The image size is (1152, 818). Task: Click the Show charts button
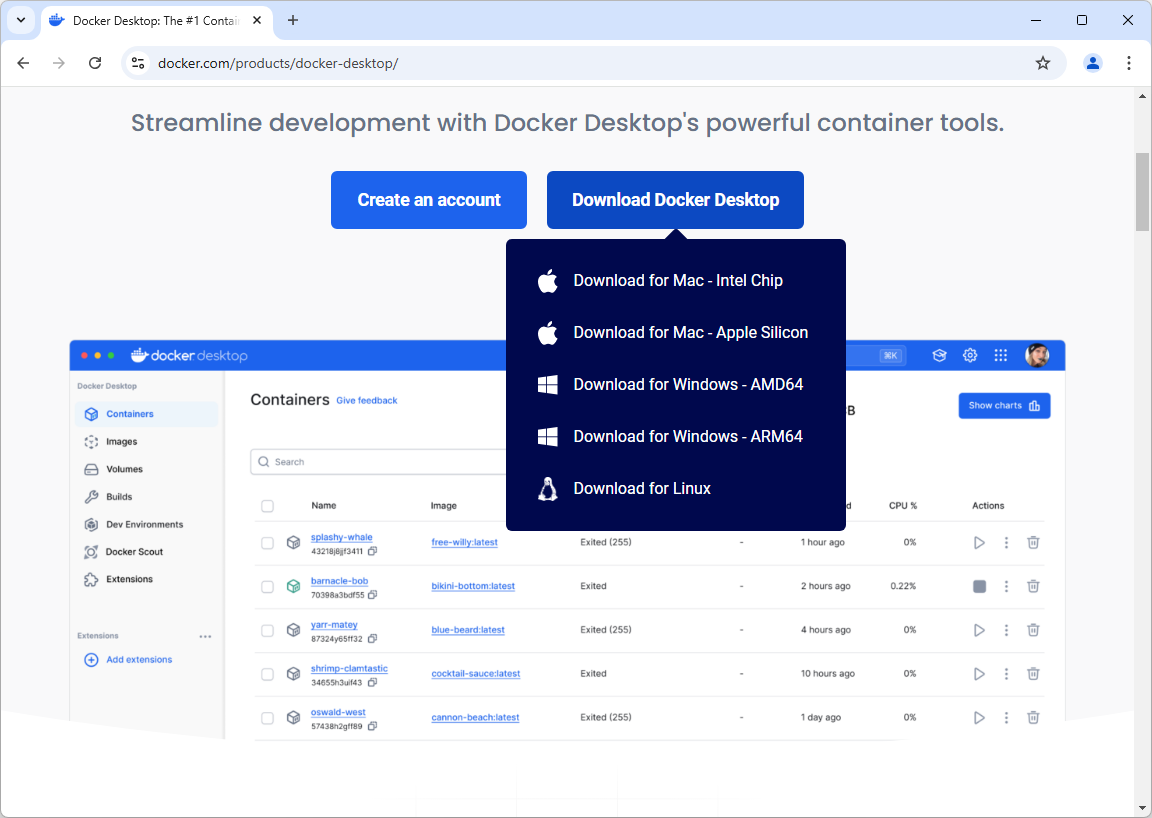tap(1004, 406)
